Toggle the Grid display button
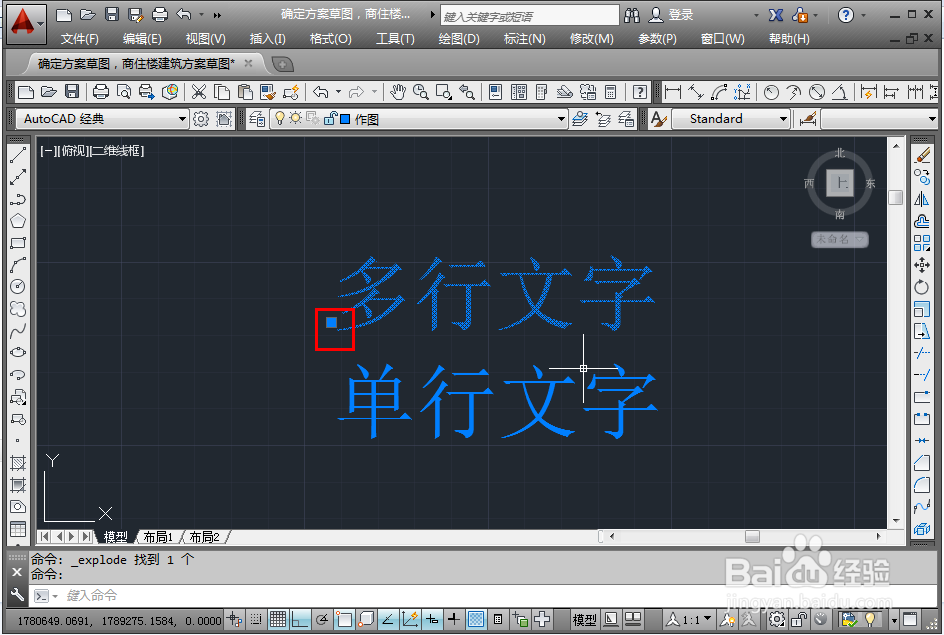The height and width of the screenshot is (635, 944). pyautogui.click(x=278, y=621)
